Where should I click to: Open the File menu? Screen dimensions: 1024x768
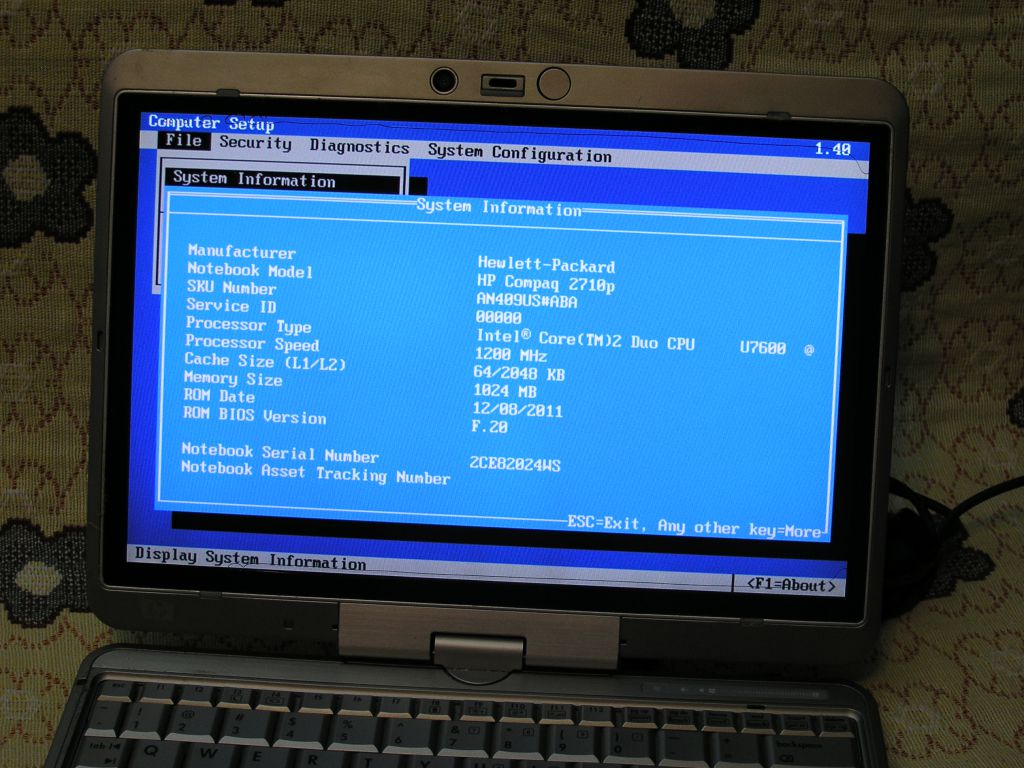pos(184,140)
